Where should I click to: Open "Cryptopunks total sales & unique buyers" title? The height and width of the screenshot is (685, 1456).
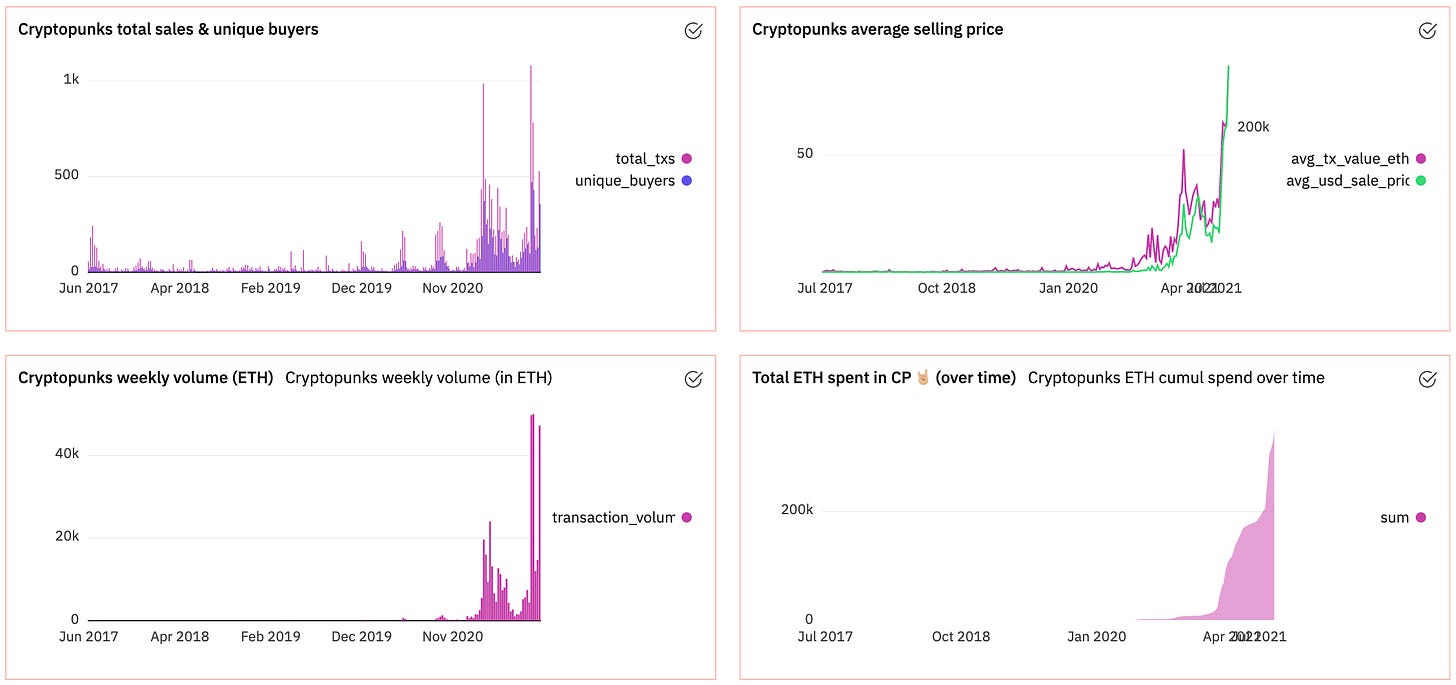coord(168,30)
